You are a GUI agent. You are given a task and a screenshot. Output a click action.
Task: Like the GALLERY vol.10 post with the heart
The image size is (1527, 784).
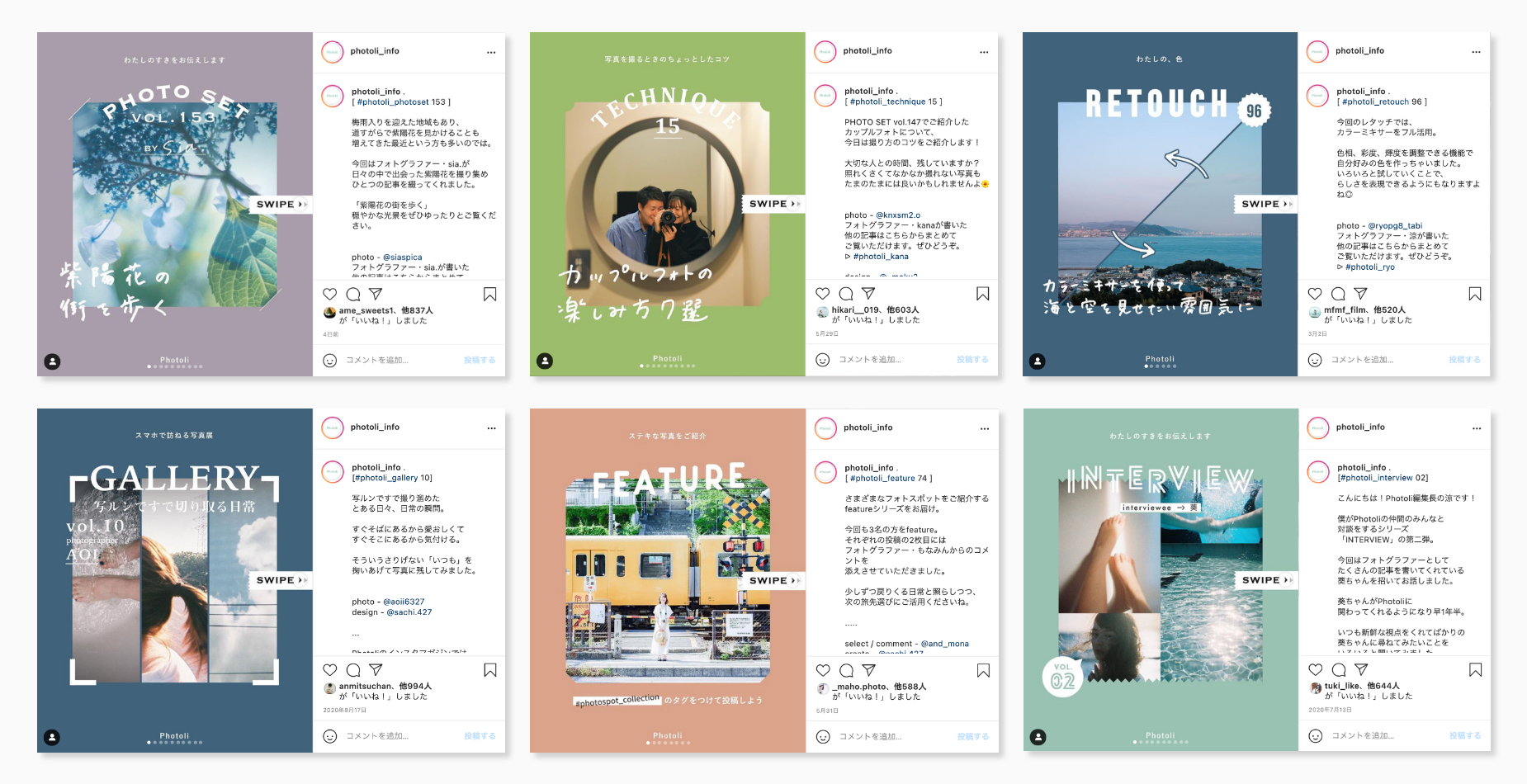[330, 670]
